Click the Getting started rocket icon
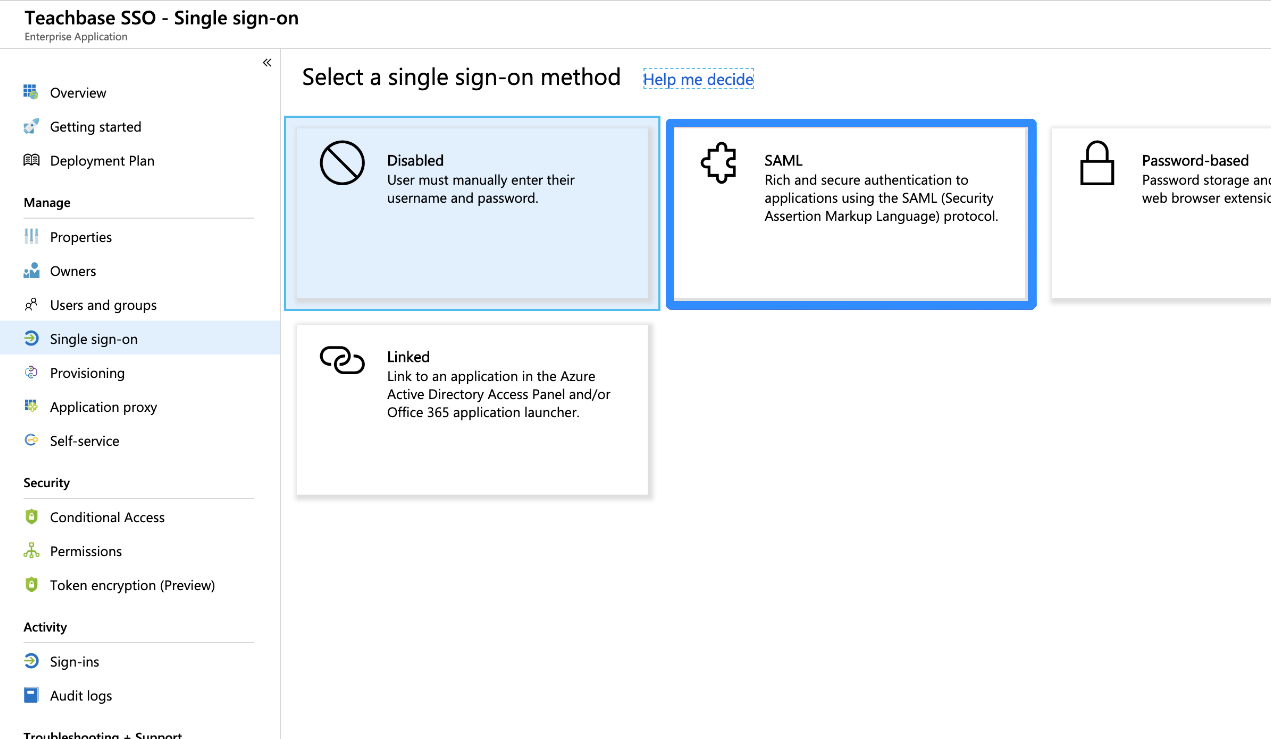The height and width of the screenshot is (739, 1271). tap(31, 127)
